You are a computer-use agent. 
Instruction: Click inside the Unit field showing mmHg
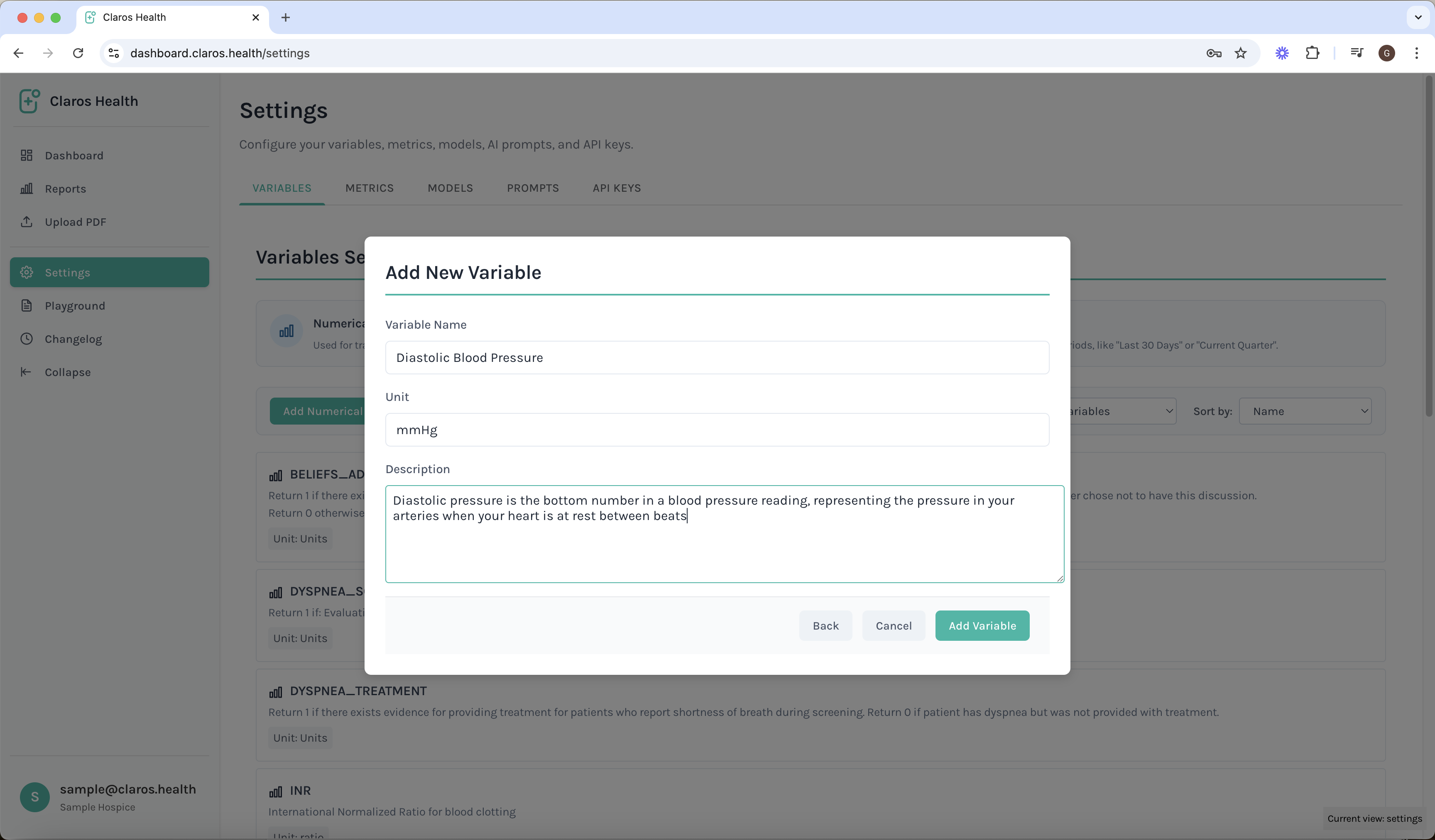[716, 430]
